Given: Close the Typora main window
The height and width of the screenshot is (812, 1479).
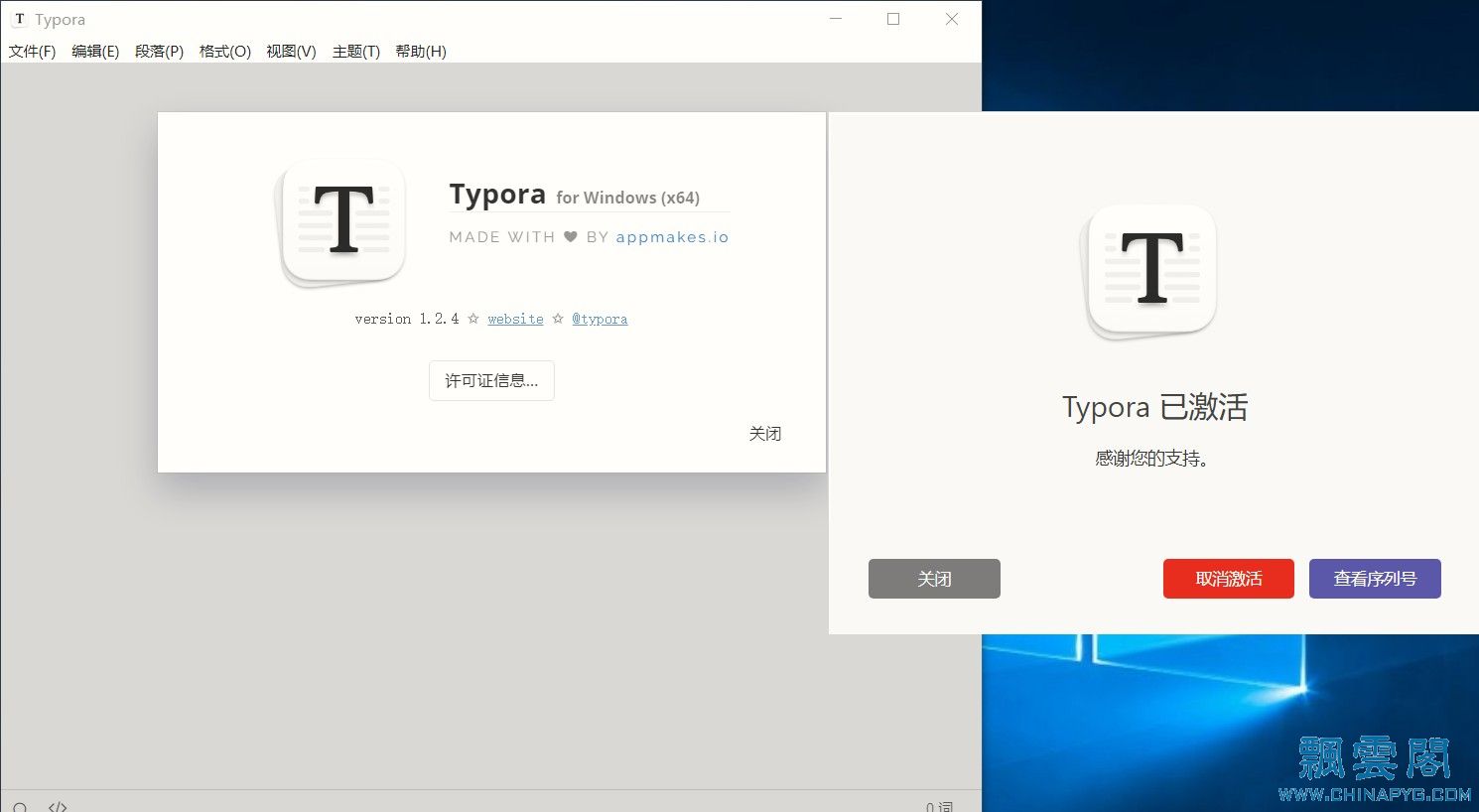Looking at the screenshot, I should tap(952, 19).
